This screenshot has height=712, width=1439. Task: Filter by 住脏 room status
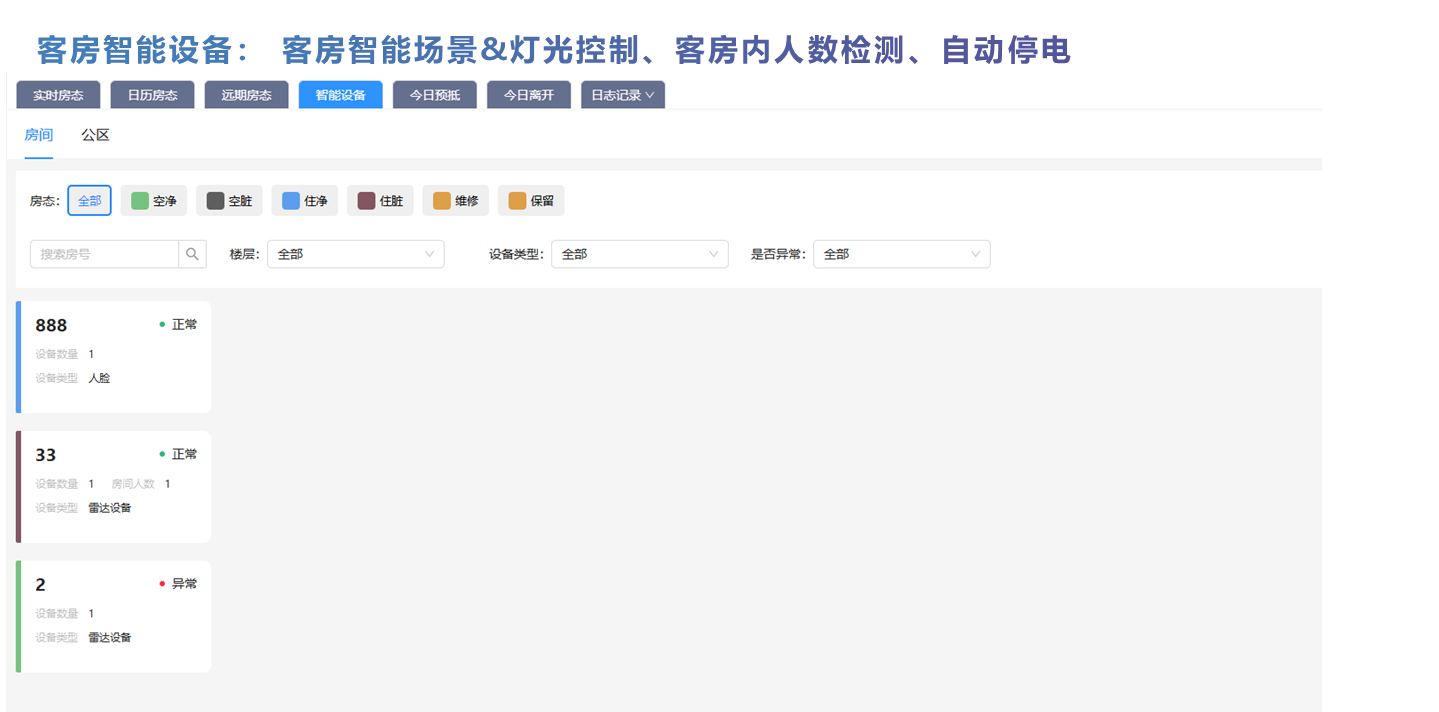380,201
